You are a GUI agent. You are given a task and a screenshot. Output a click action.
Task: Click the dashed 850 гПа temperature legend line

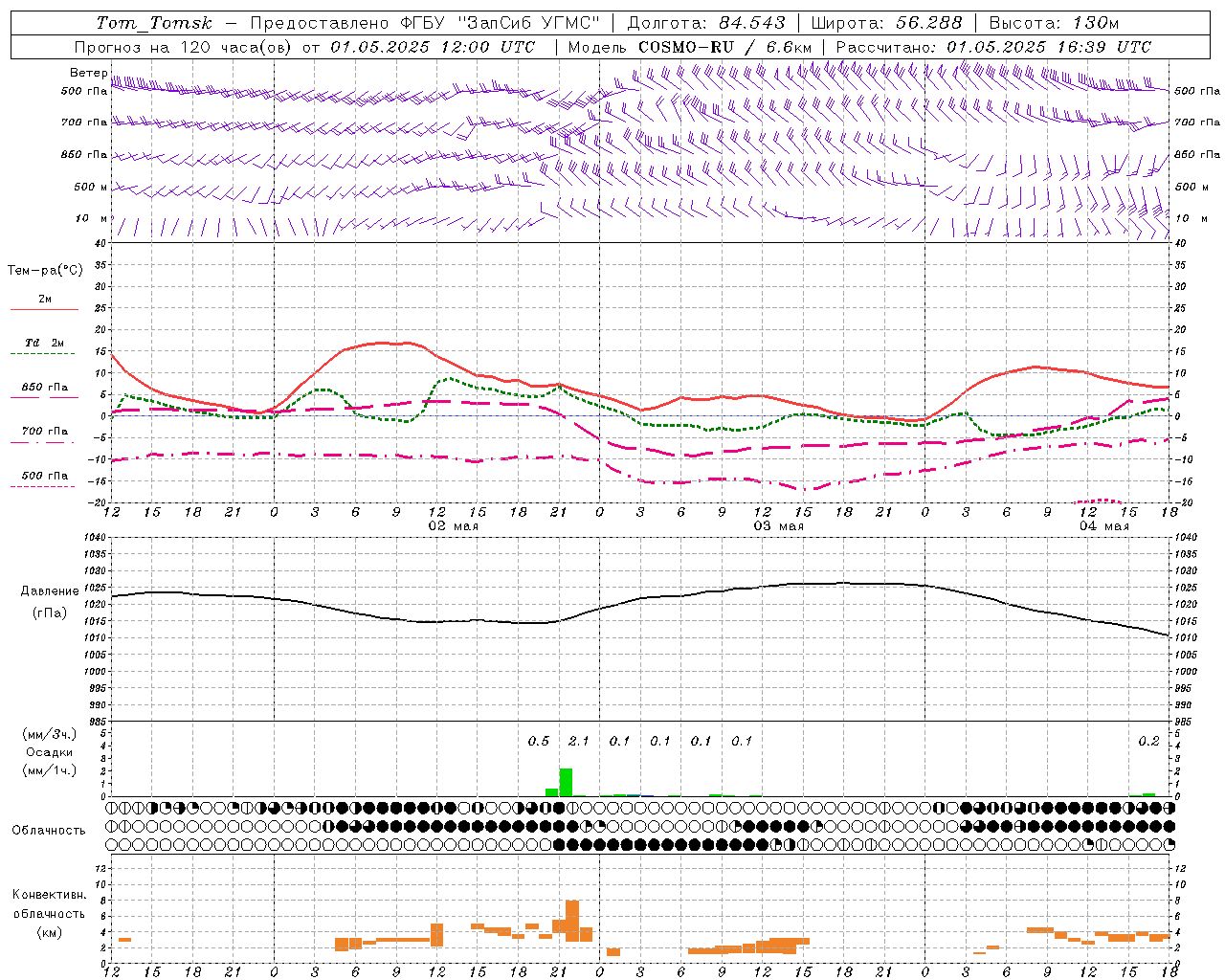(42, 398)
